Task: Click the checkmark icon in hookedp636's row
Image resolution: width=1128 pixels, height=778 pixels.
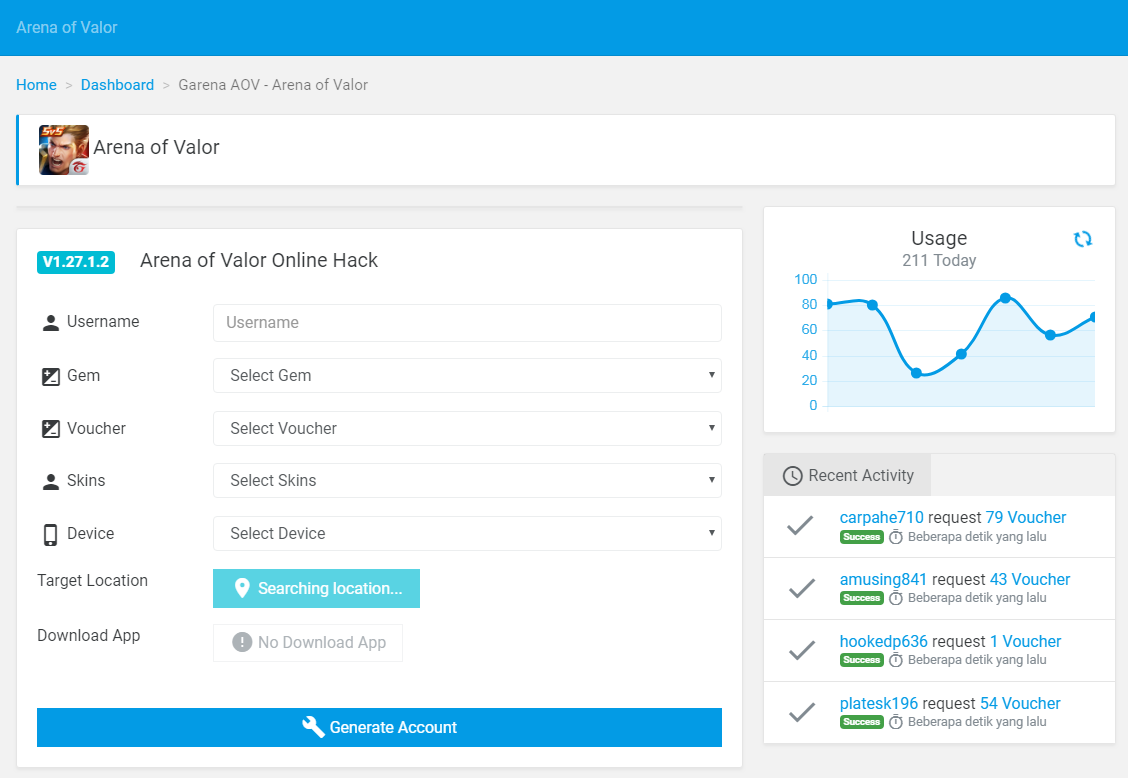Action: 801,650
